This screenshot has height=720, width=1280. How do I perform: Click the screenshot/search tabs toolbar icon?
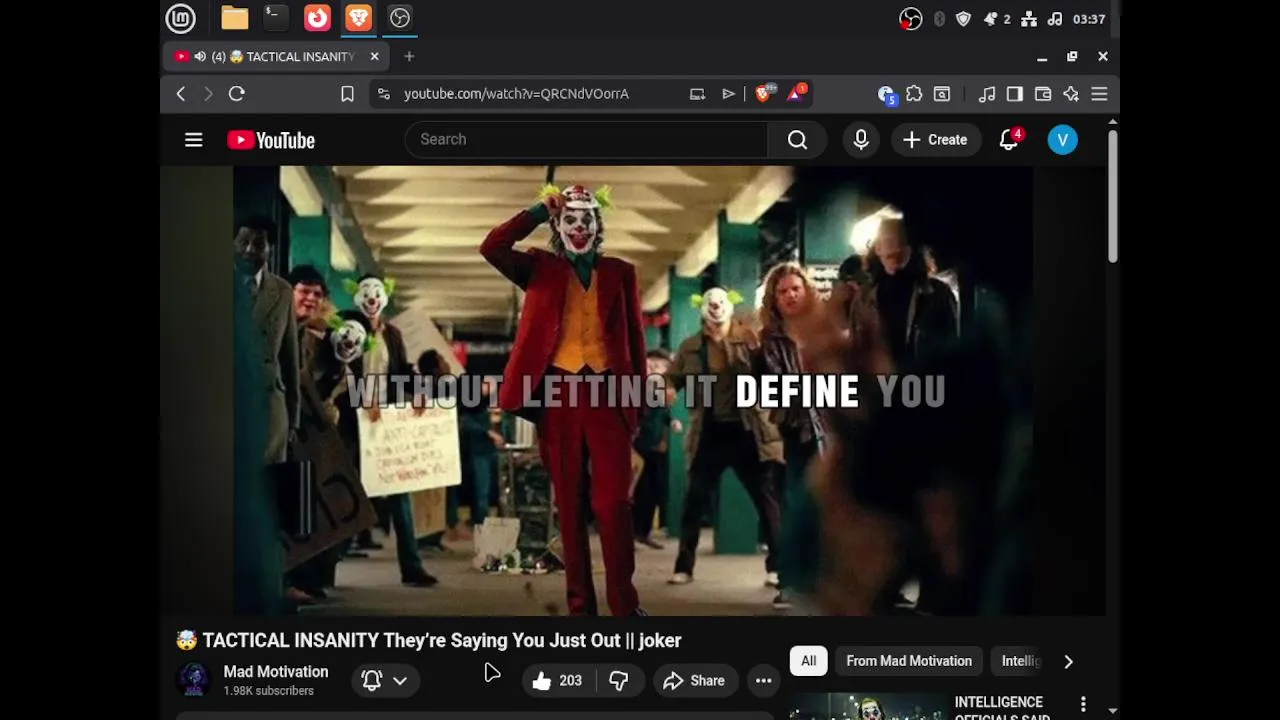point(942,94)
